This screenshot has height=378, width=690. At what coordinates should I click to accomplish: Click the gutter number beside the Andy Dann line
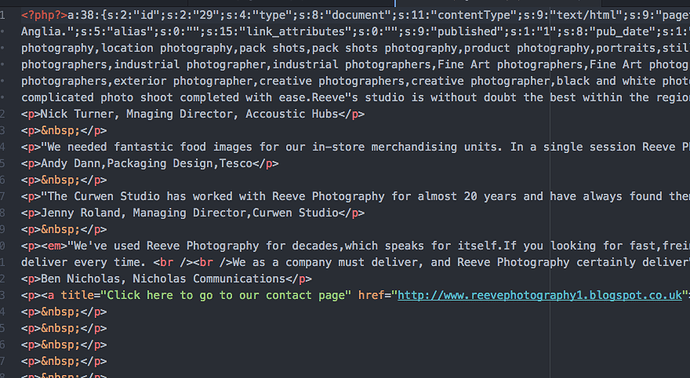[x=3, y=164]
